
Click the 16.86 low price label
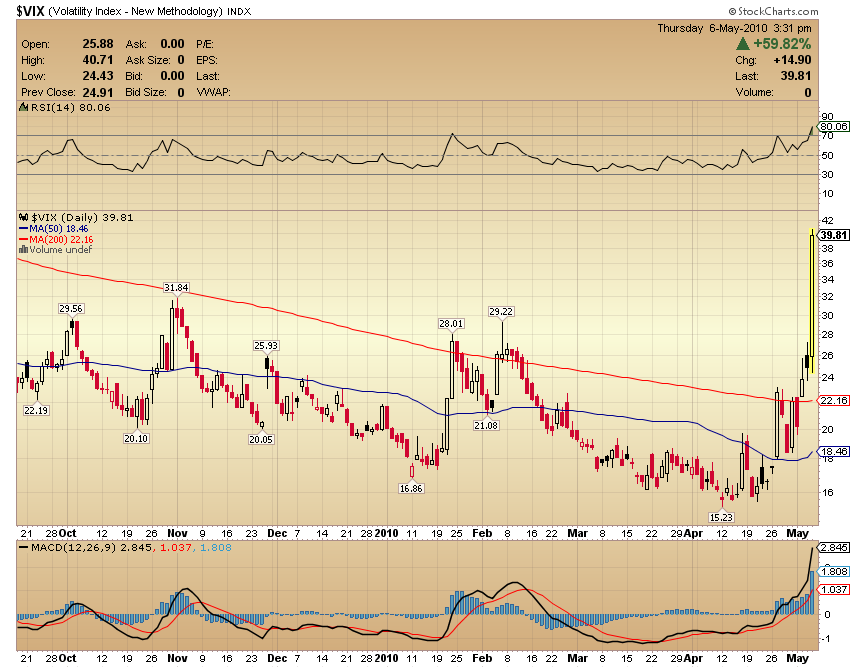click(x=411, y=488)
